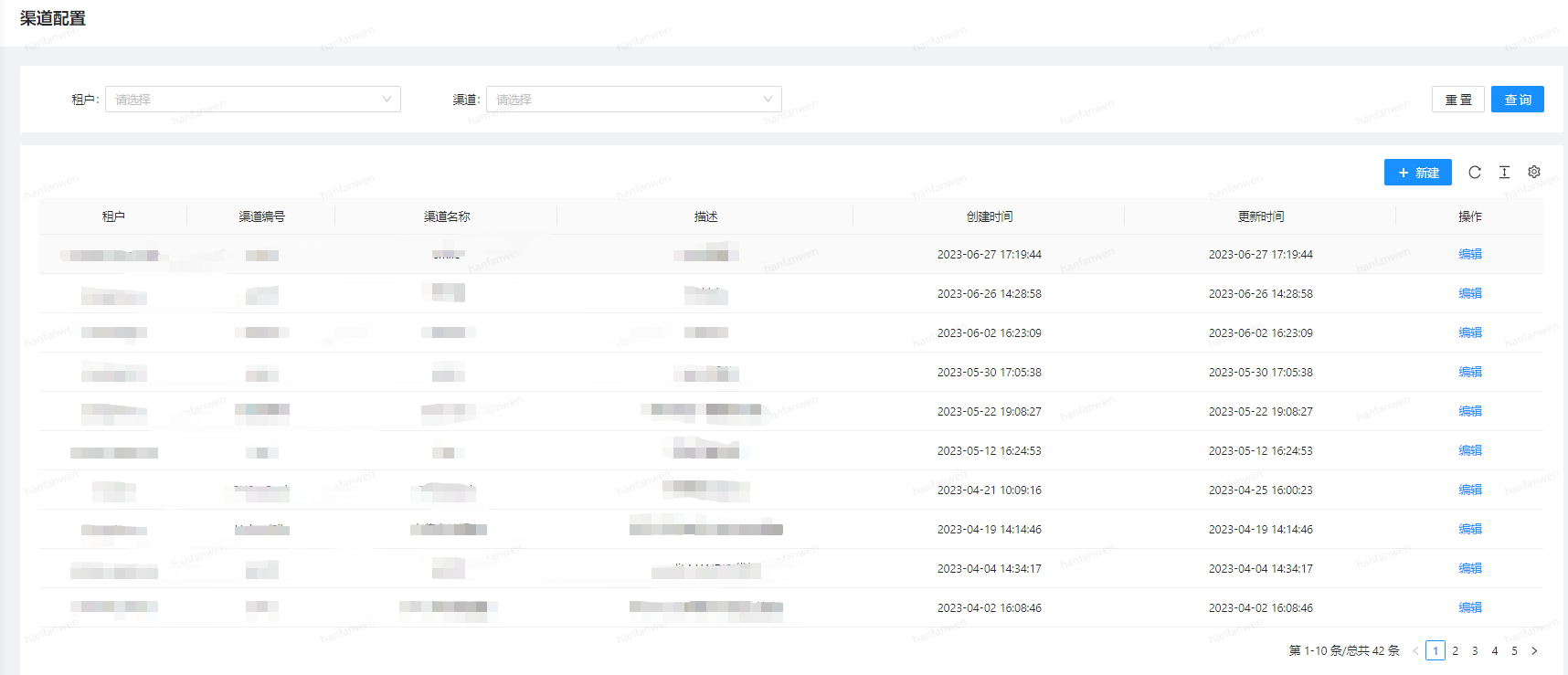The height and width of the screenshot is (675, 1568).
Task: Click the 渠道名称 column header
Action: [447, 216]
